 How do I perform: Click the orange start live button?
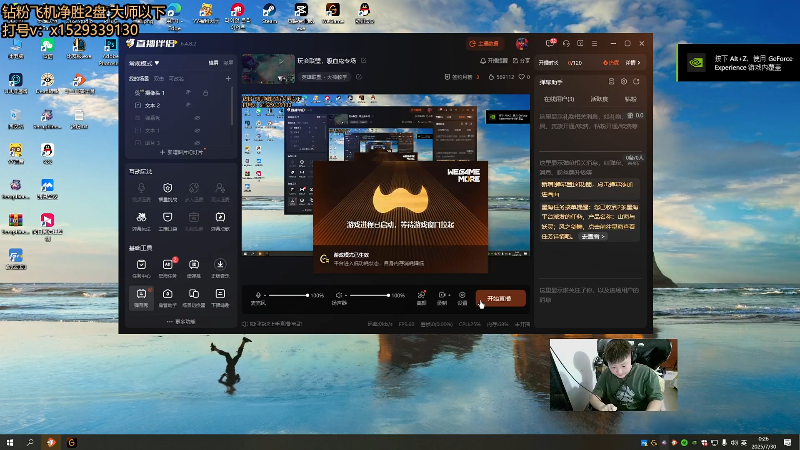[501, 298]
